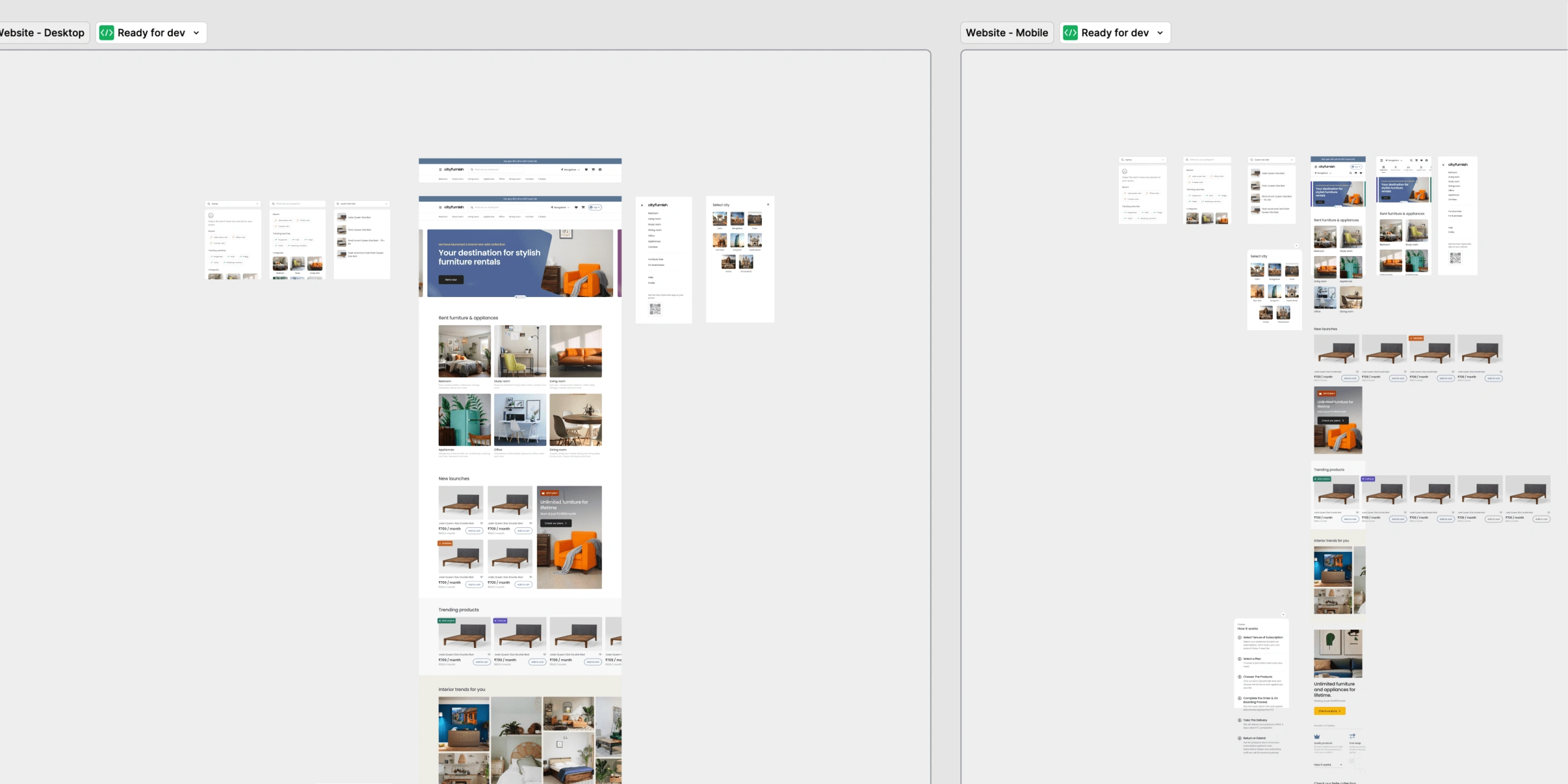1568x784 pixels.
Task: Click QR code in desktop side menu frame
Action: [x=655, y=309]
